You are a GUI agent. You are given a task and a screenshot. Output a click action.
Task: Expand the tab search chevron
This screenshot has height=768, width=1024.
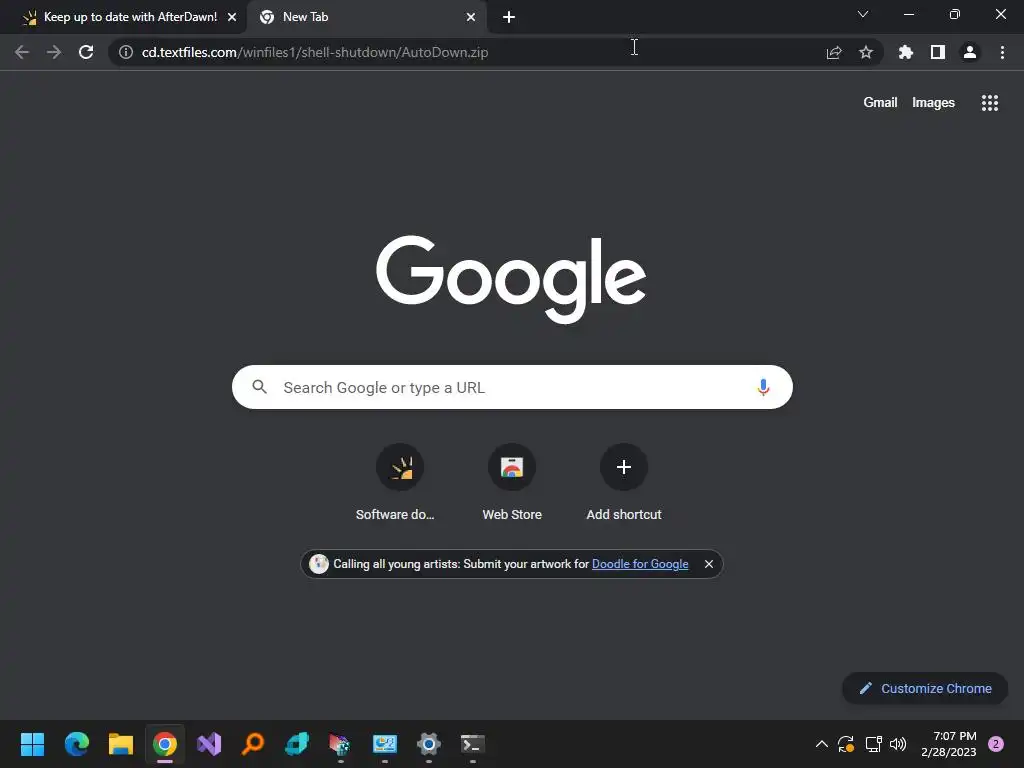tap(863, 14)
